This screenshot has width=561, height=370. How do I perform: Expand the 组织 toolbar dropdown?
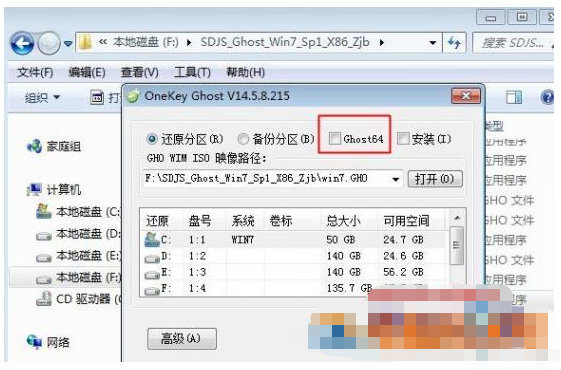42,97
